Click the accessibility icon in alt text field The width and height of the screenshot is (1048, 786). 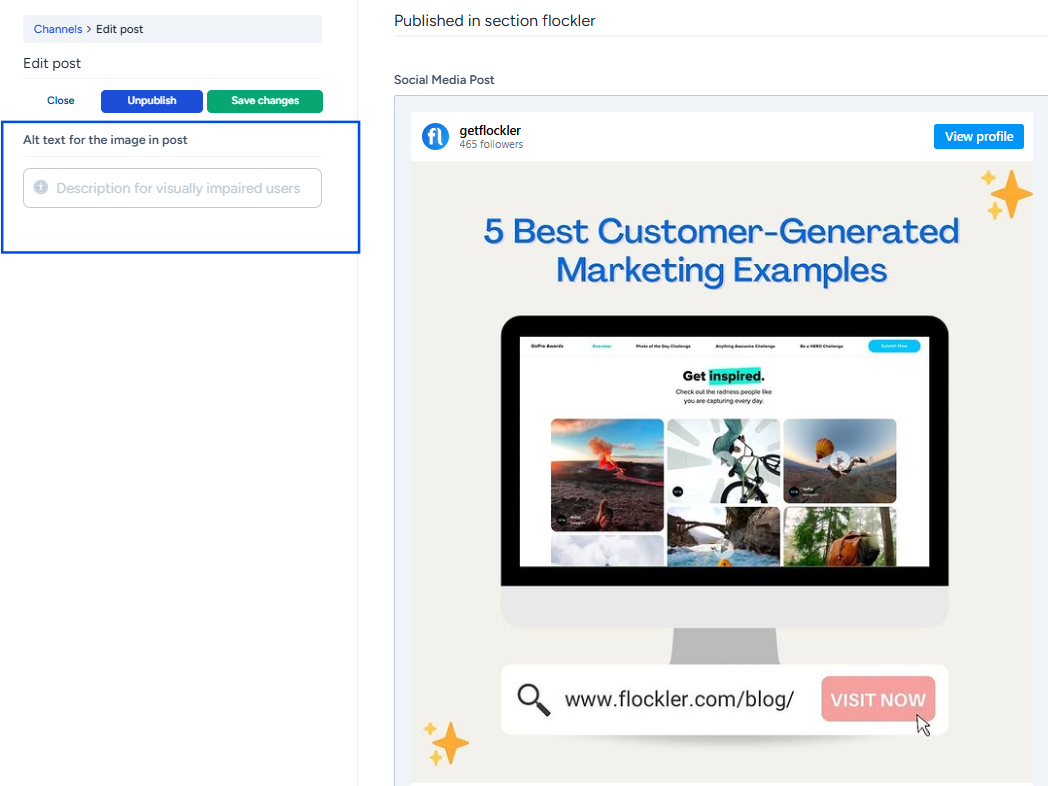(x=41, y=187)
